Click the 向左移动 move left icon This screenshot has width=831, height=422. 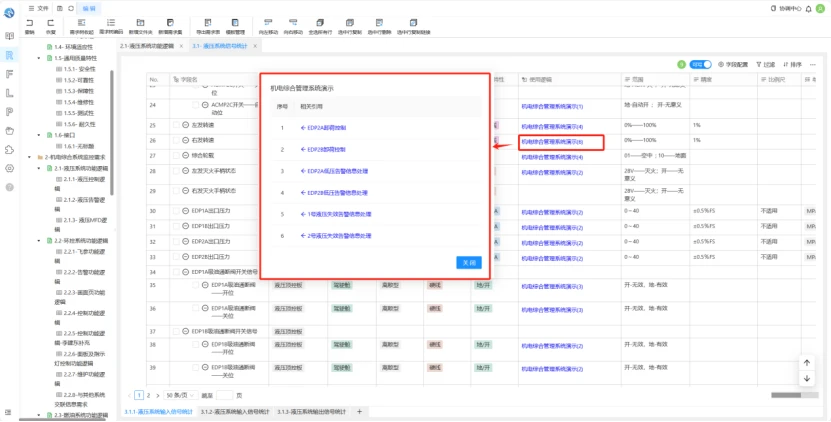(268, 23)
